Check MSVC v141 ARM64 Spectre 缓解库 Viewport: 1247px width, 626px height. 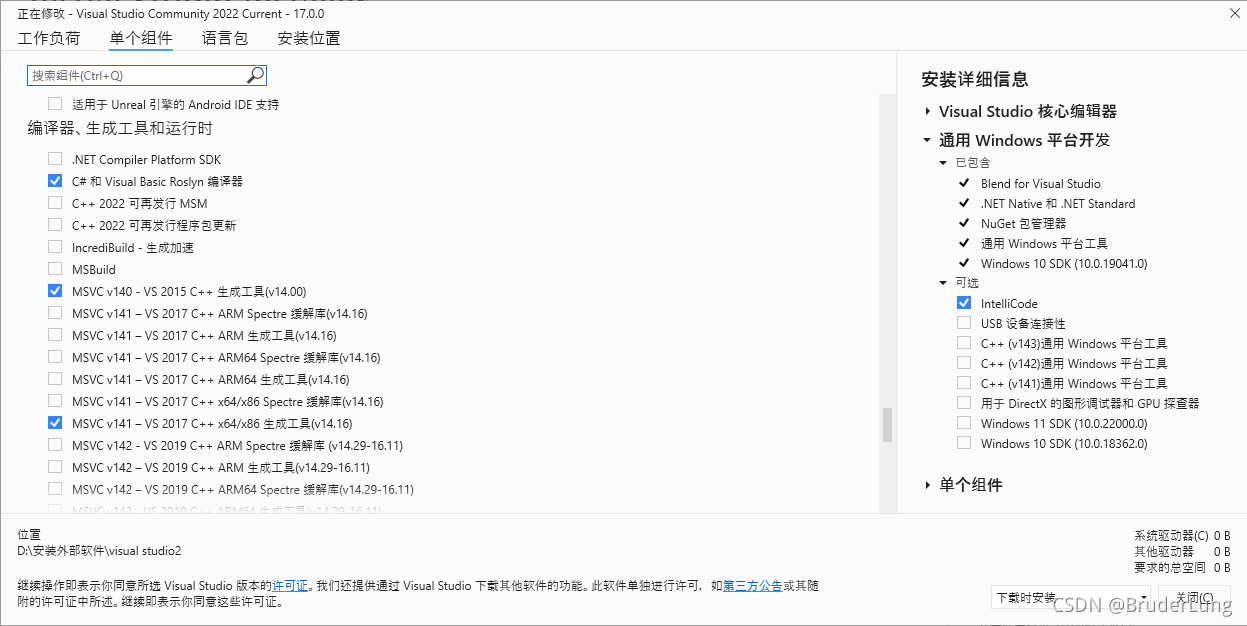55,358
